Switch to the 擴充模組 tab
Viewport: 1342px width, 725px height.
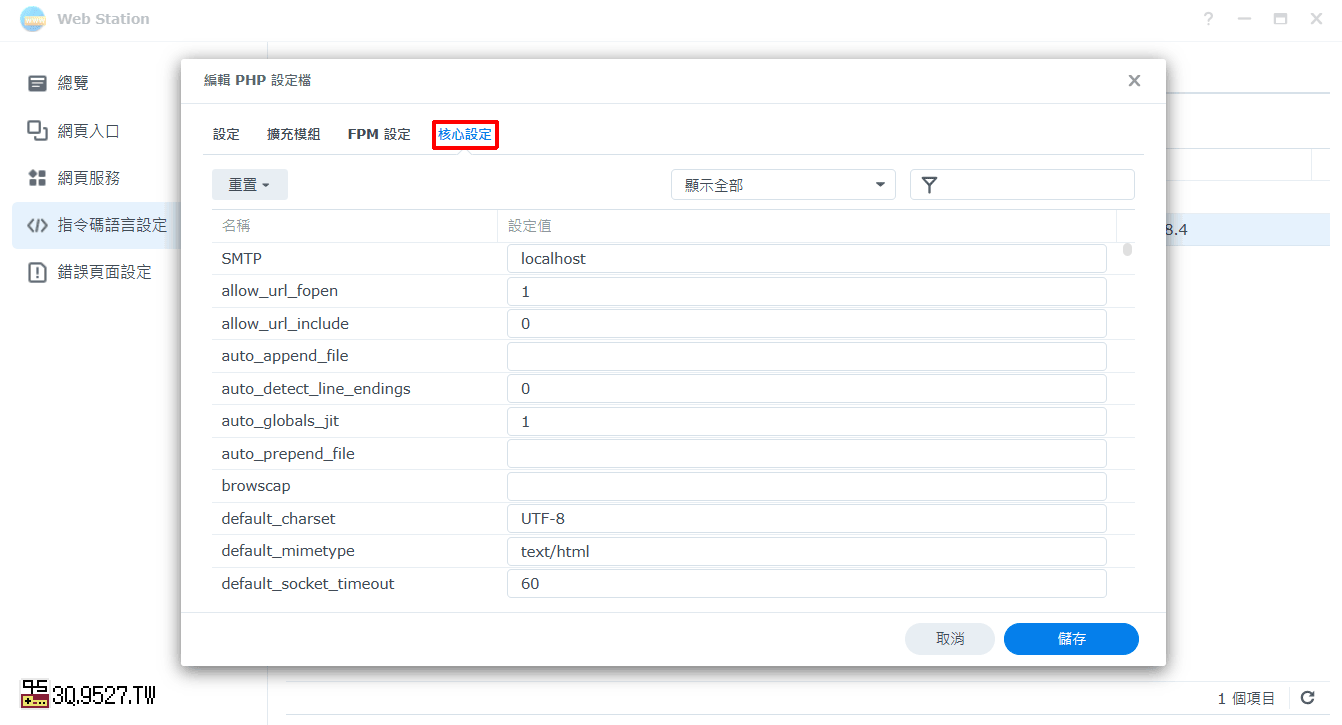pos(294,134)
